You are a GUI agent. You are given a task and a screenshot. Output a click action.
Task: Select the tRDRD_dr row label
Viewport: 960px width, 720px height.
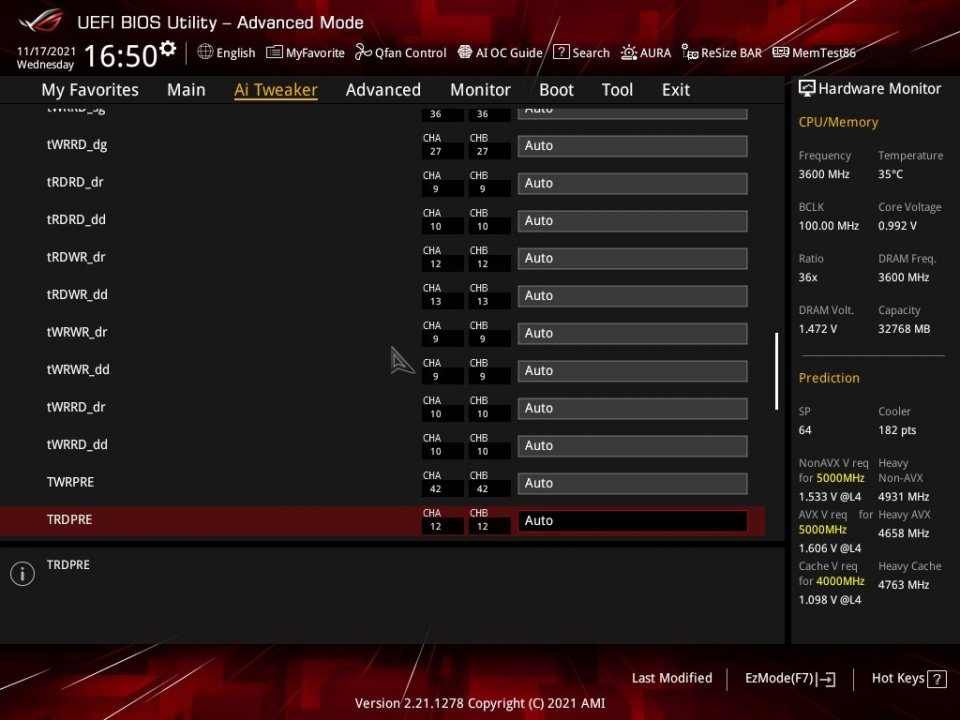tap(75, 182)
